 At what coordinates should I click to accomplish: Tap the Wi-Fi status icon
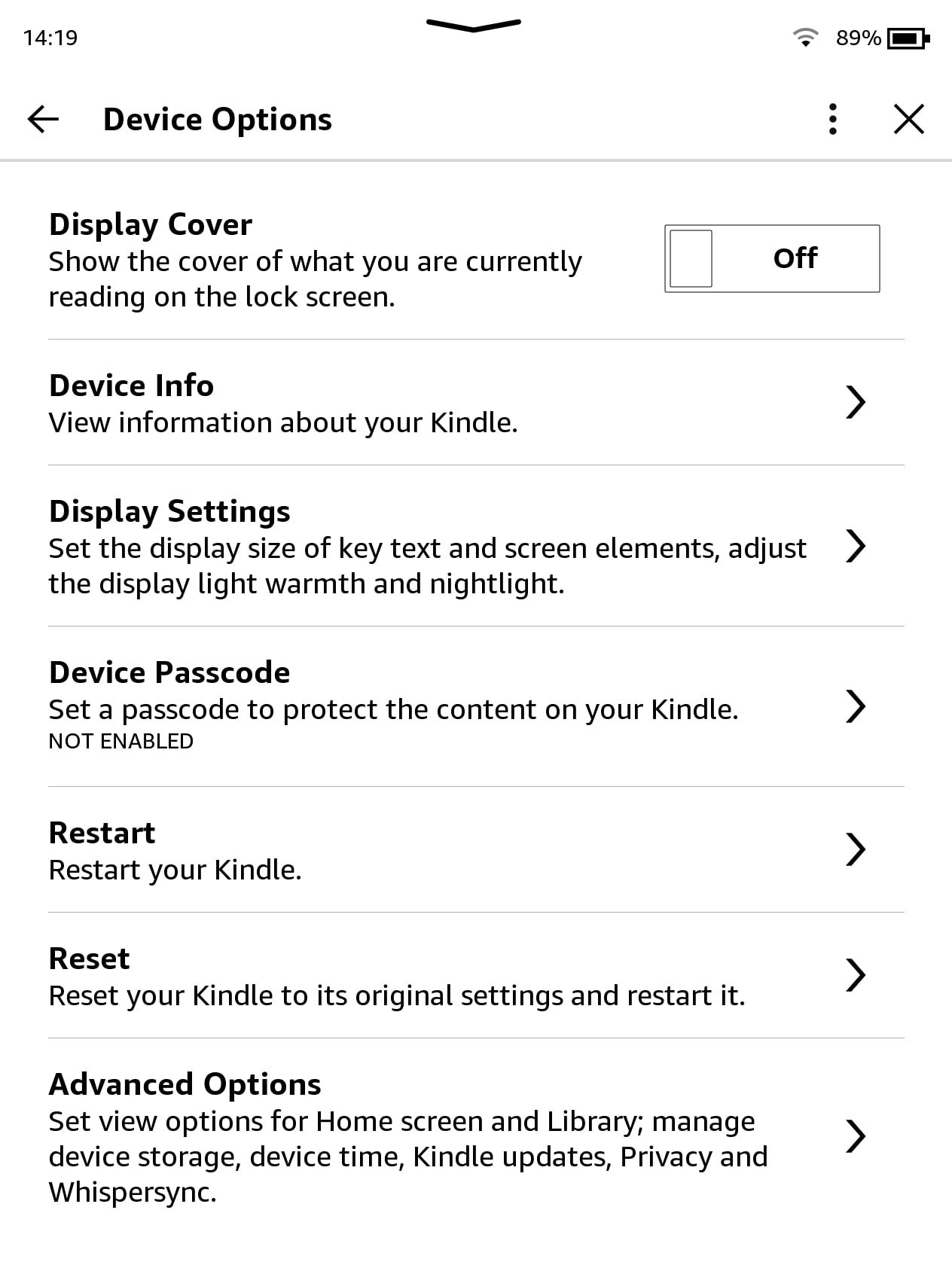805,37
